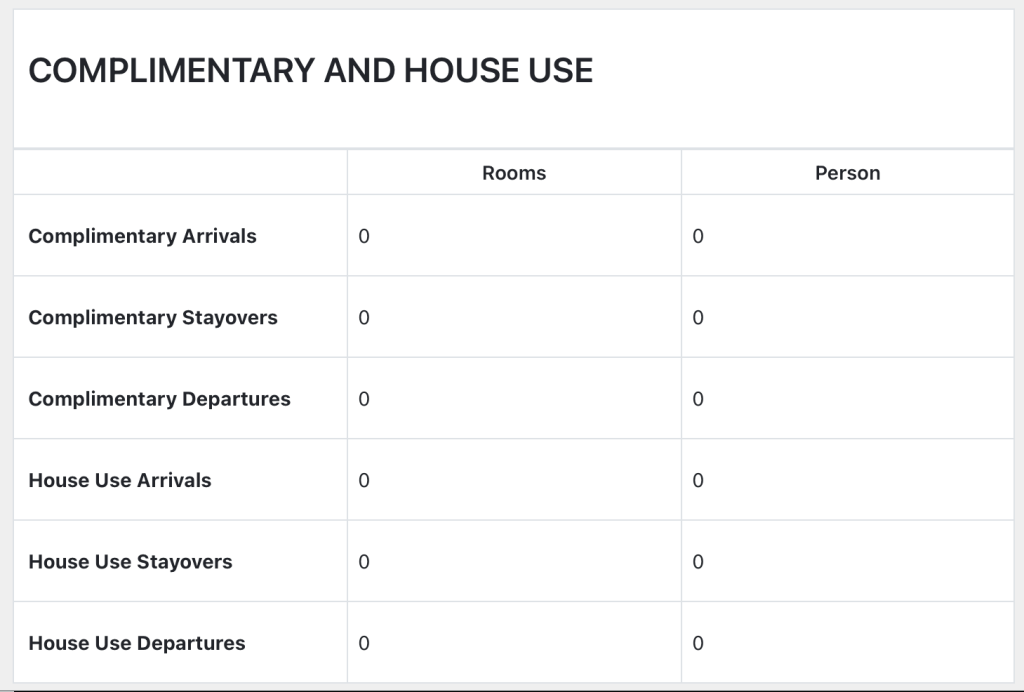The width and height of the screenshot is (1024, 692).
Task: Select Rooms value for House Use Arrivals
Action: click(364, 481)
